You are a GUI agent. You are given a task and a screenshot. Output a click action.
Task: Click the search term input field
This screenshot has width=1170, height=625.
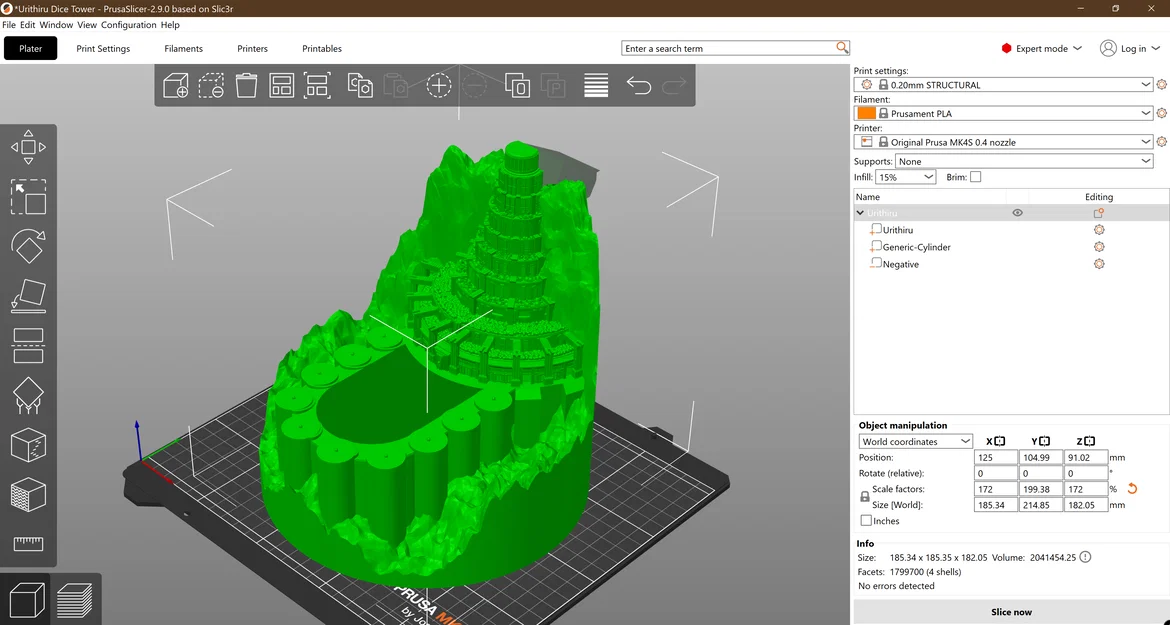click(x=728, y=48)
